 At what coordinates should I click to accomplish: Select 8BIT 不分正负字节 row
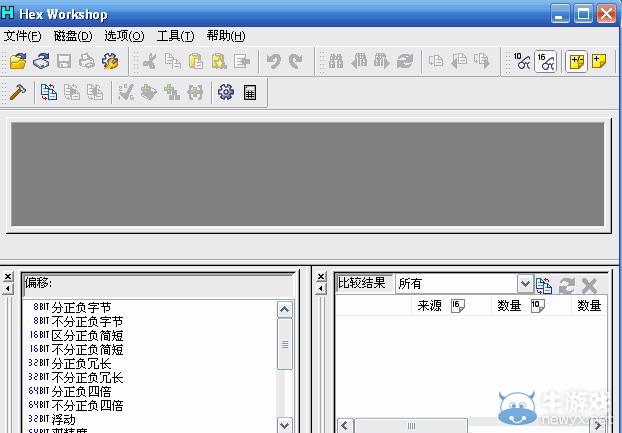click(x=150, y=322)
